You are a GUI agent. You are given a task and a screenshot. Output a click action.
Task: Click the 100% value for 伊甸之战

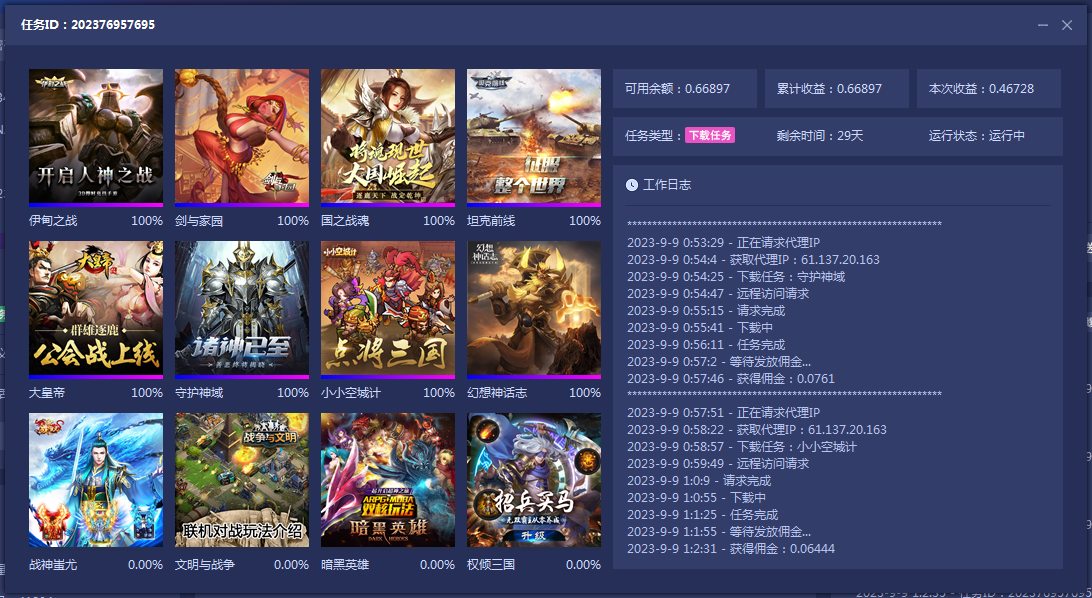[147, 221]
